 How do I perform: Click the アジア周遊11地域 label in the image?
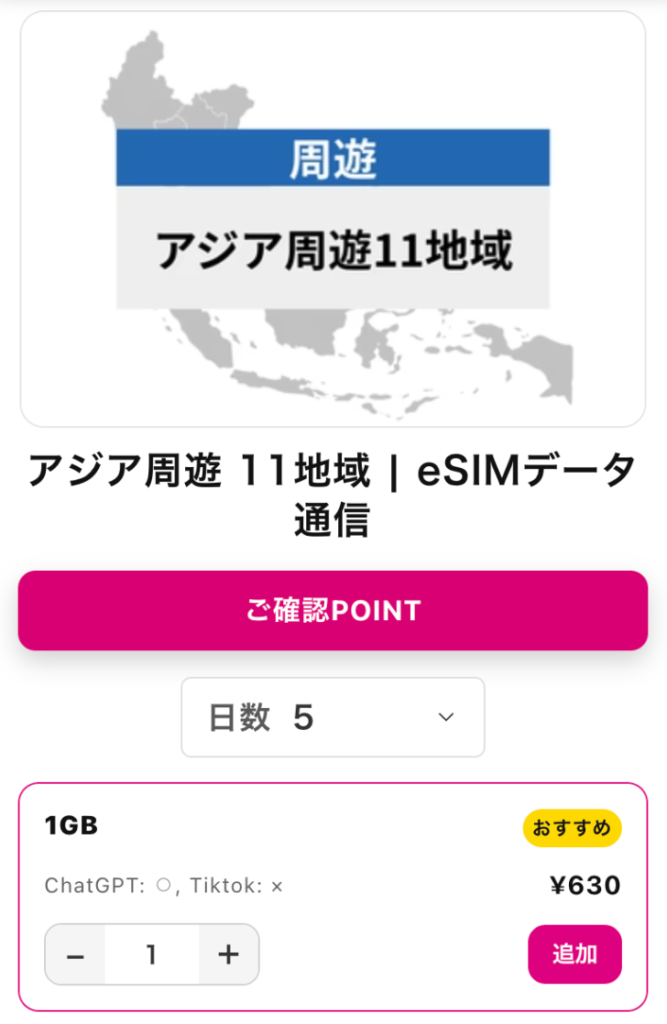pos(332,250)
